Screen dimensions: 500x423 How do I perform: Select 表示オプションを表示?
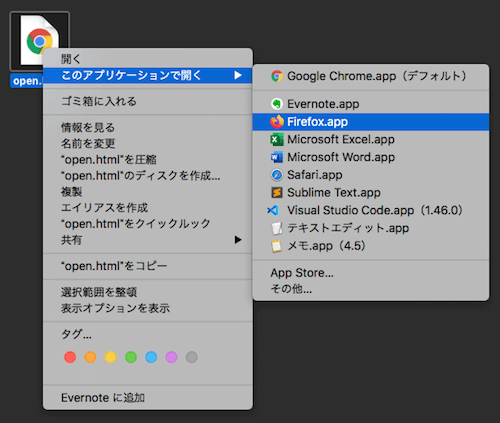(x=148, y=308)
